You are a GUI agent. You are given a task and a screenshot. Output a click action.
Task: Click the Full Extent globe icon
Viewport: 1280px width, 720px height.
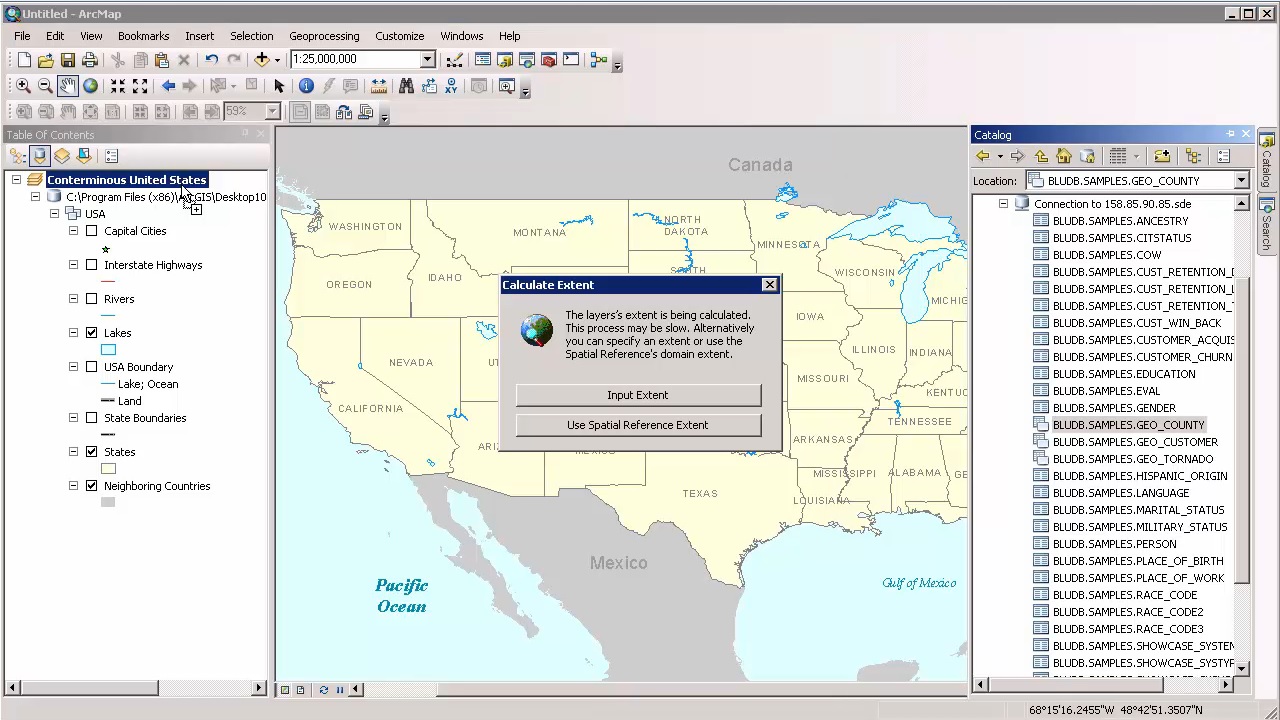click(90, 87)
